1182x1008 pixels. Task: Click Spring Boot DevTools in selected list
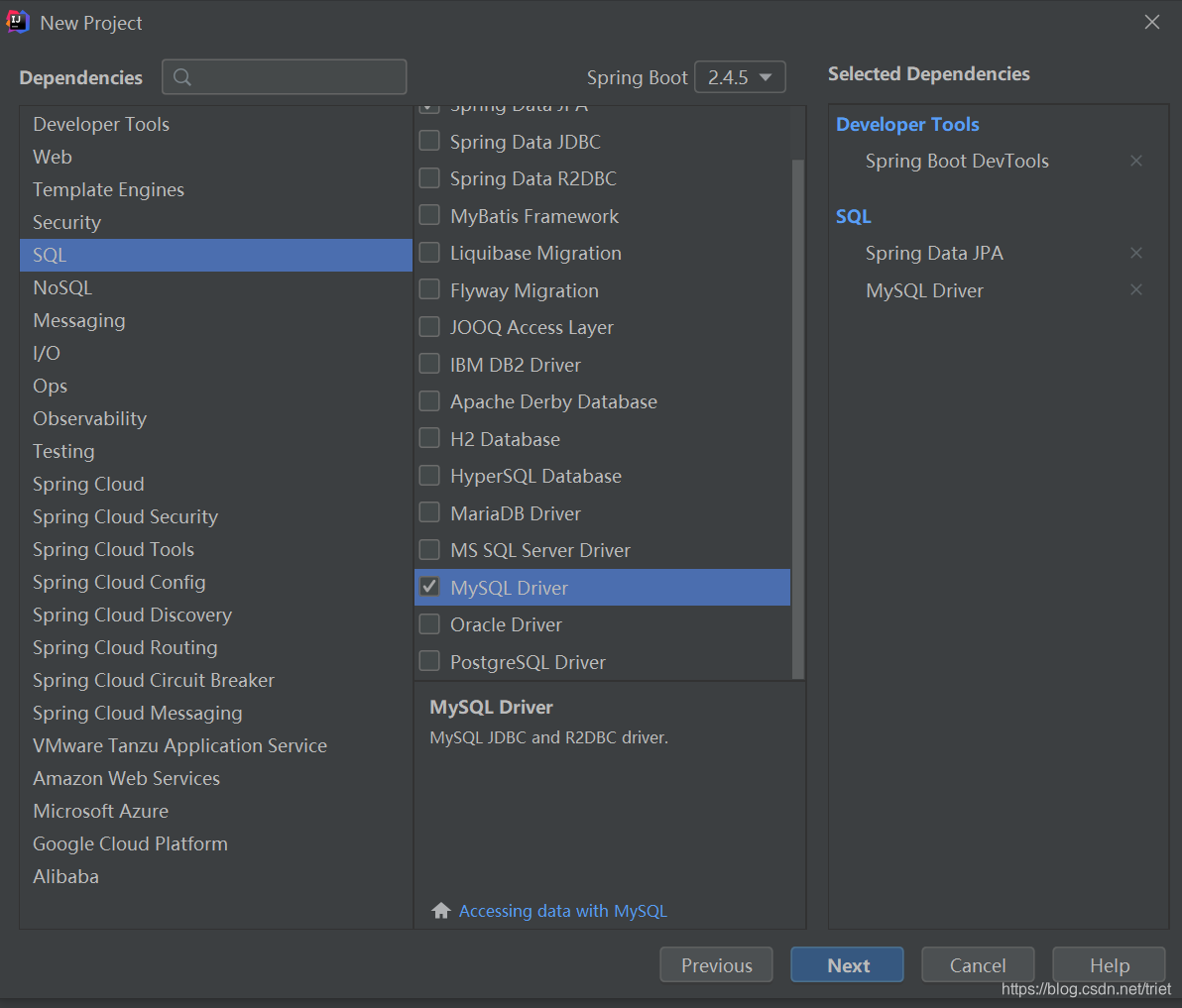pos(957,162)
